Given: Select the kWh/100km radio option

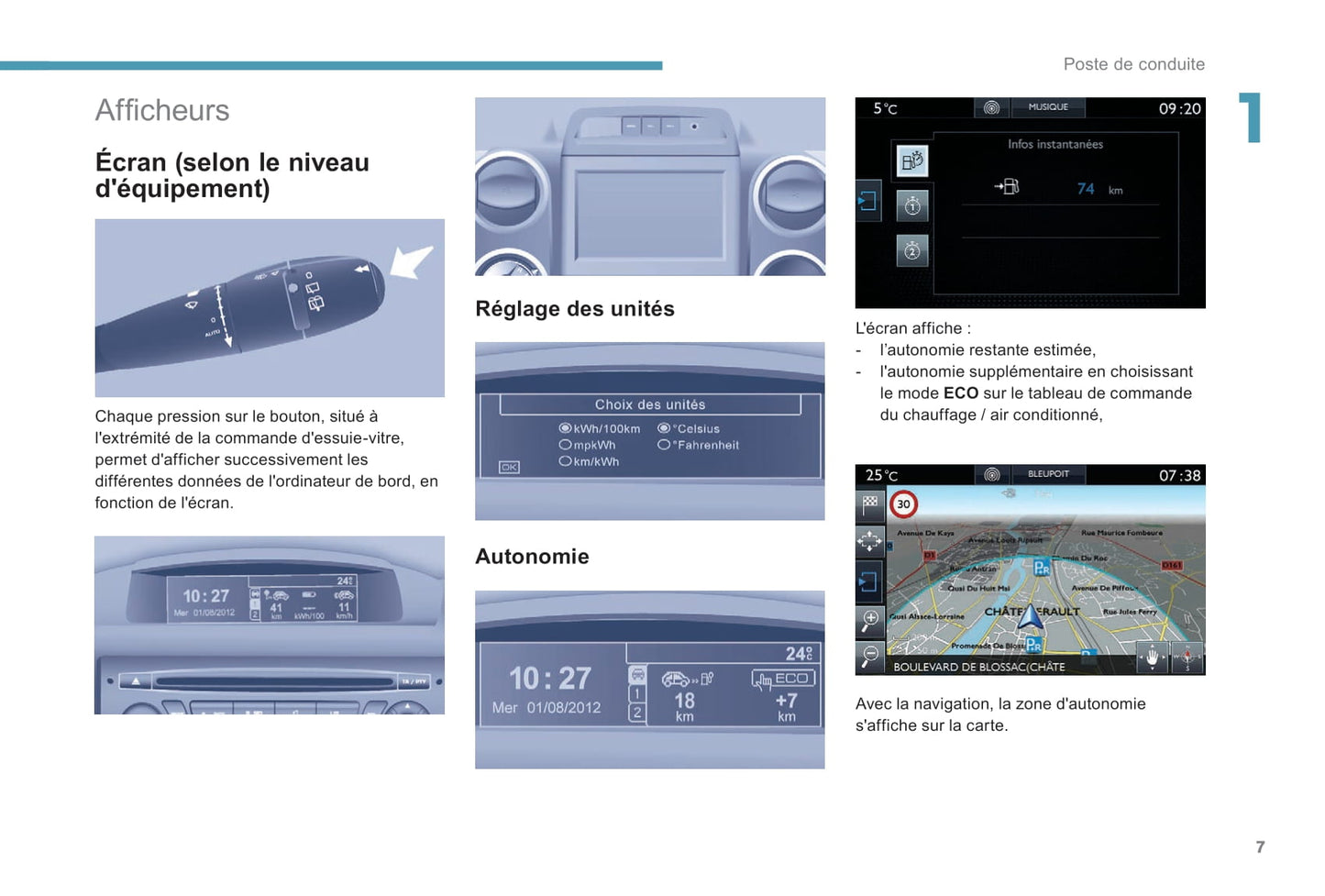Looking at the screenshot, I should pyautogui.click(x=566, y=428).
